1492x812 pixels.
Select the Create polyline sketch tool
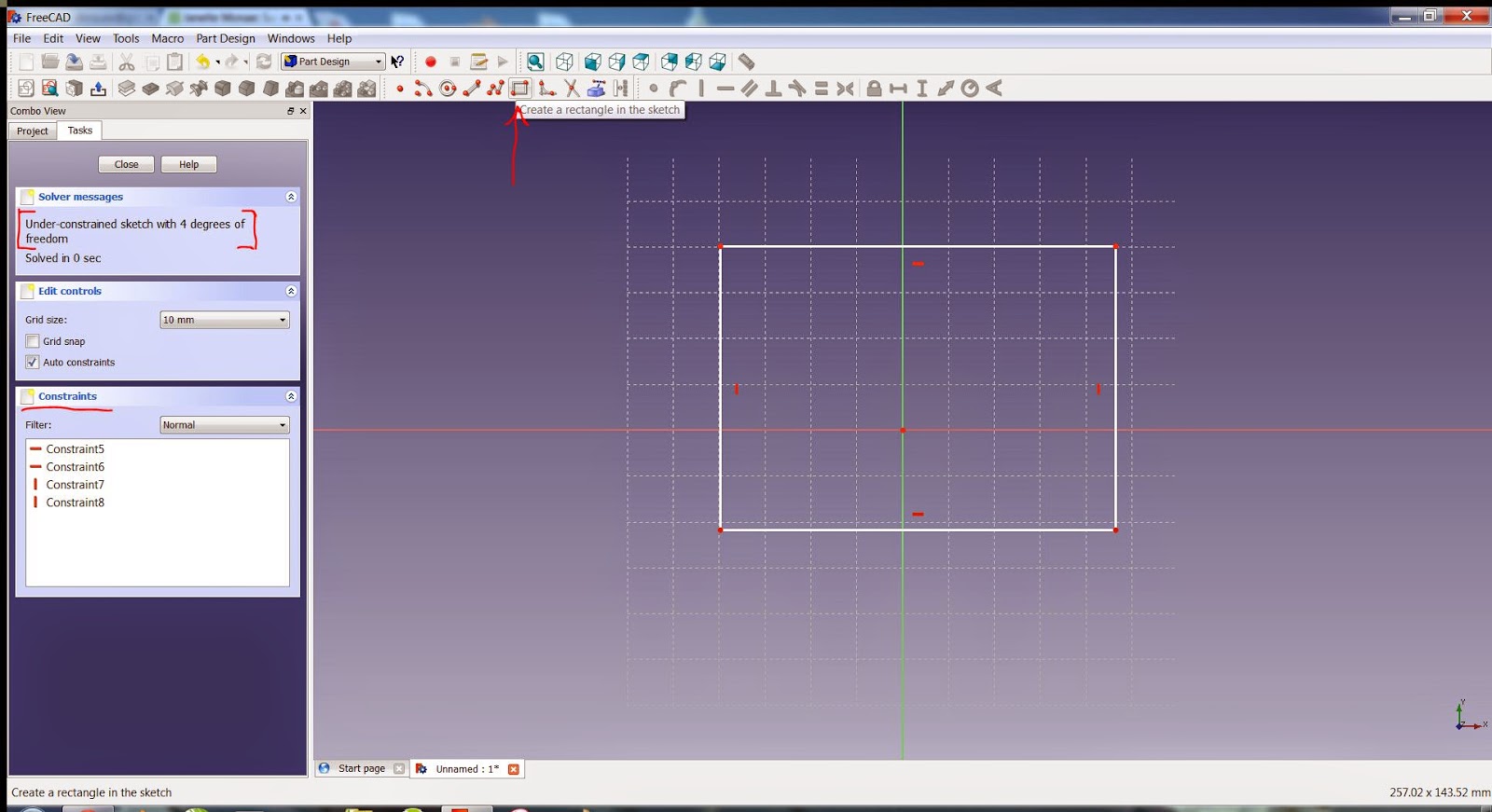pyautogui.click(x=496, y=89)
